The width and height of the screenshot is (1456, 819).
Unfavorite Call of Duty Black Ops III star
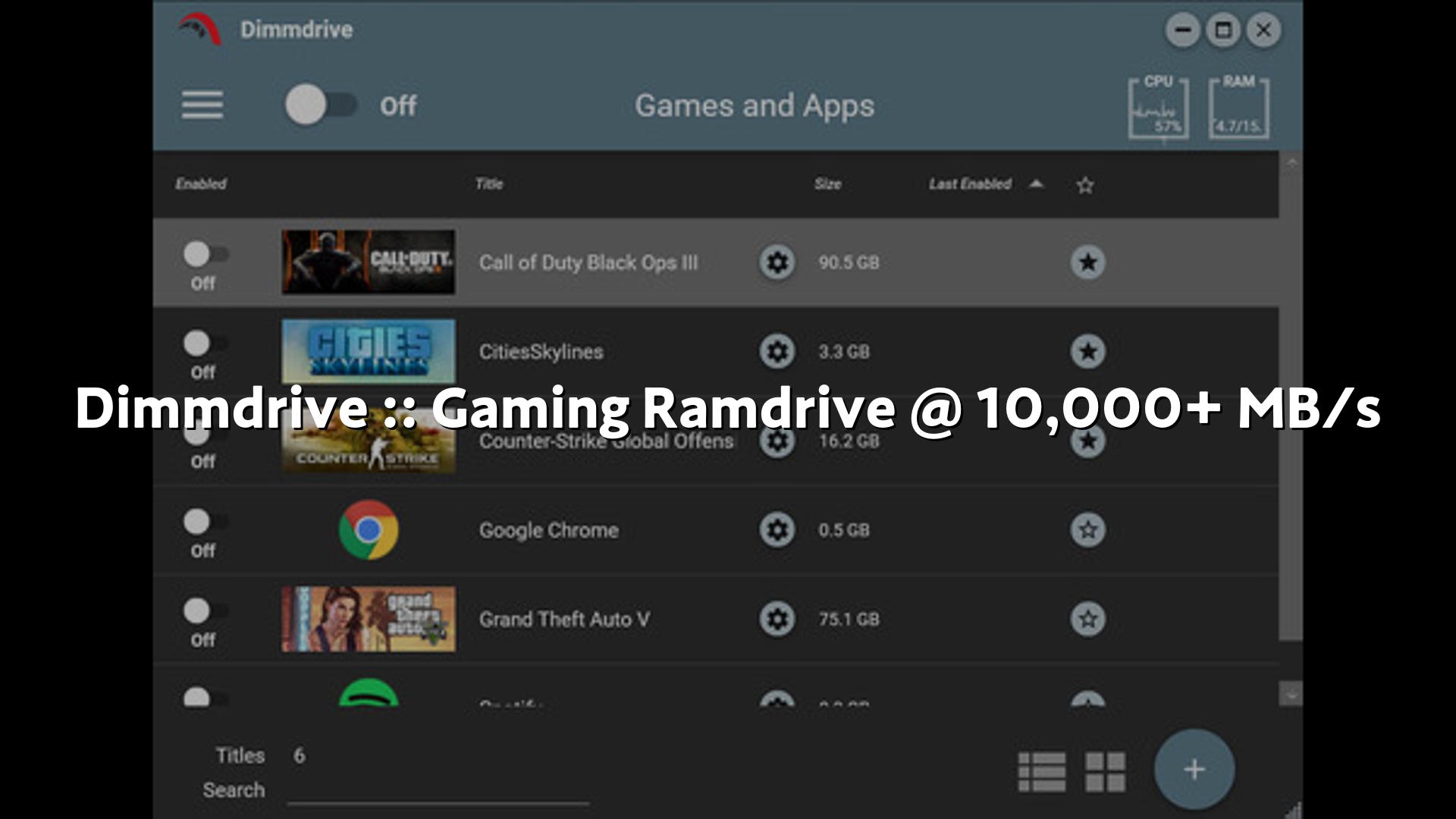(1087, 262)
